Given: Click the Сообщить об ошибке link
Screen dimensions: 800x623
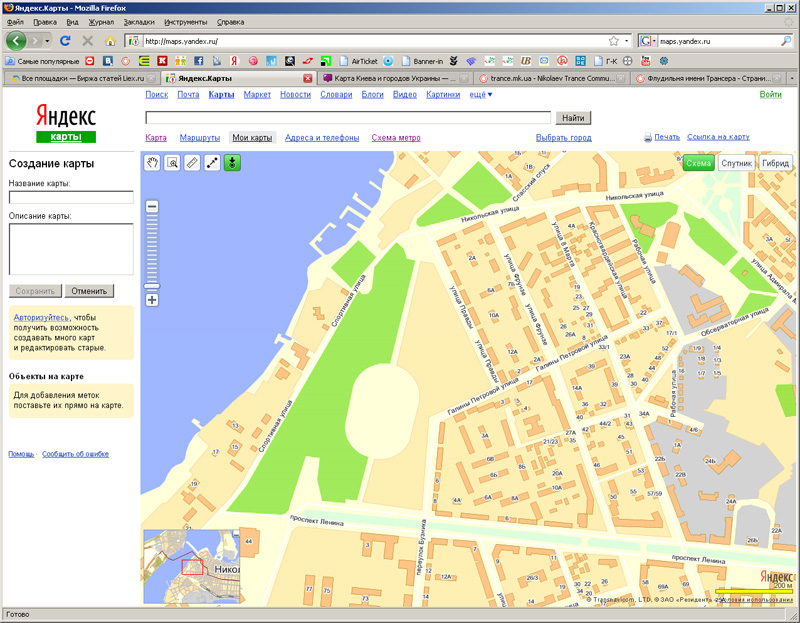Looking at the screenshot, I should point(75,454).
